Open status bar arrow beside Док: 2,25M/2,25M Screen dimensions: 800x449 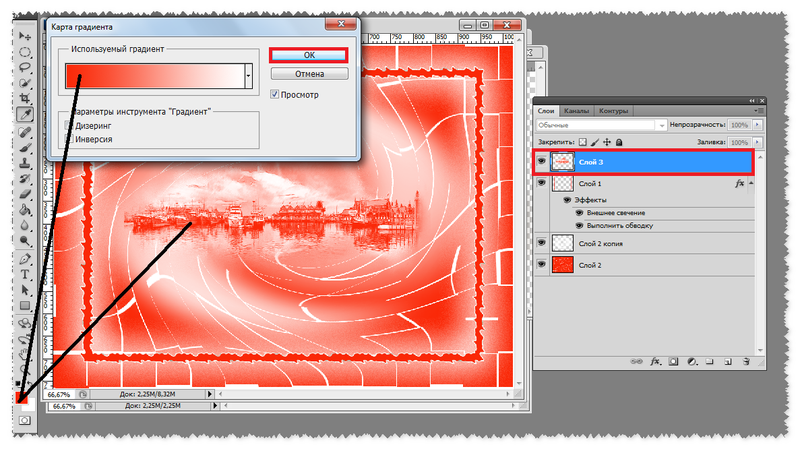tap(215, 406)
